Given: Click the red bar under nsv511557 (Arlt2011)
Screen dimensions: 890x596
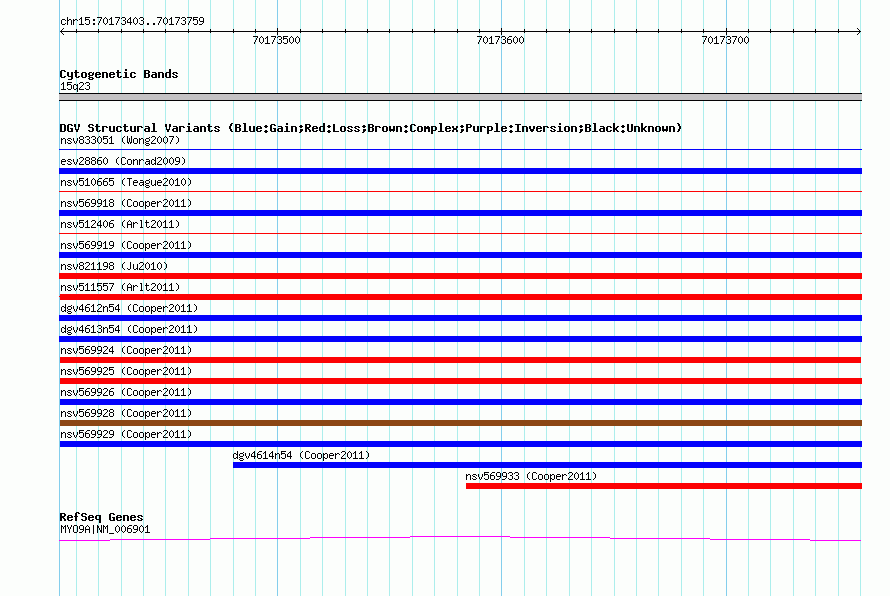Looking at the screenshot, I should tap(460, 297).
